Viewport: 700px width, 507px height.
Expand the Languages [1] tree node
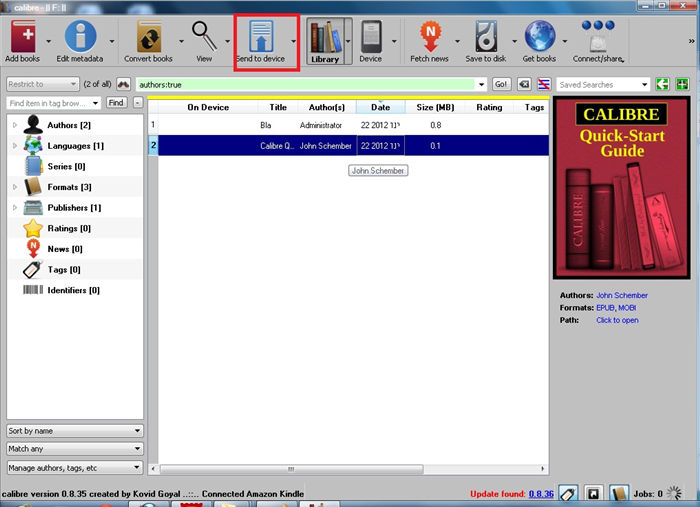(15, 145)
